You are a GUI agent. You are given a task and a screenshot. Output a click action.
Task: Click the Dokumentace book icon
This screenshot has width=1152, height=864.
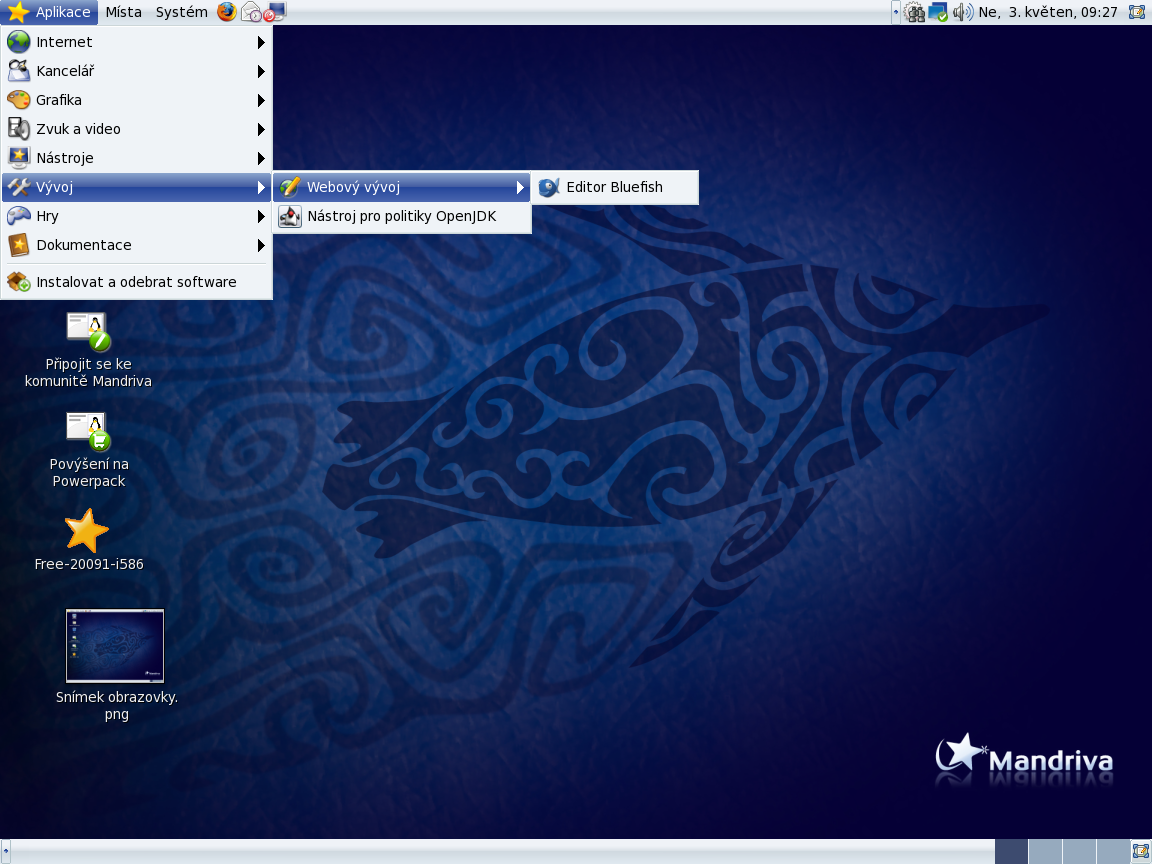pos(18,245)
